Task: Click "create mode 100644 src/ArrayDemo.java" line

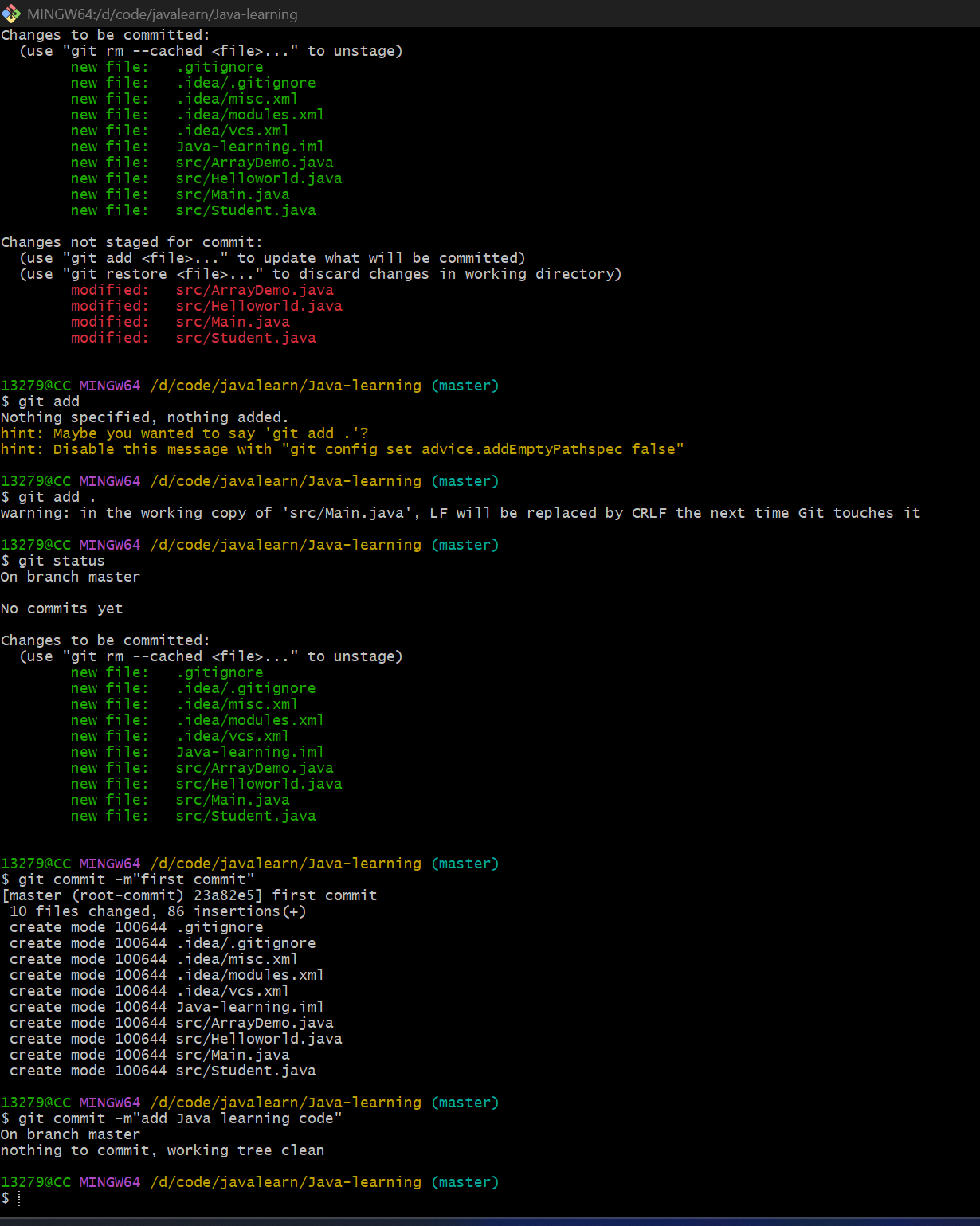Action: (171, 1023)
